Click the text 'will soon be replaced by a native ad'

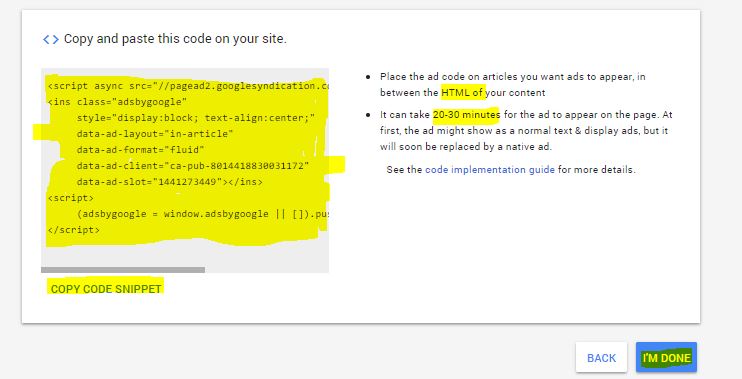466,147
